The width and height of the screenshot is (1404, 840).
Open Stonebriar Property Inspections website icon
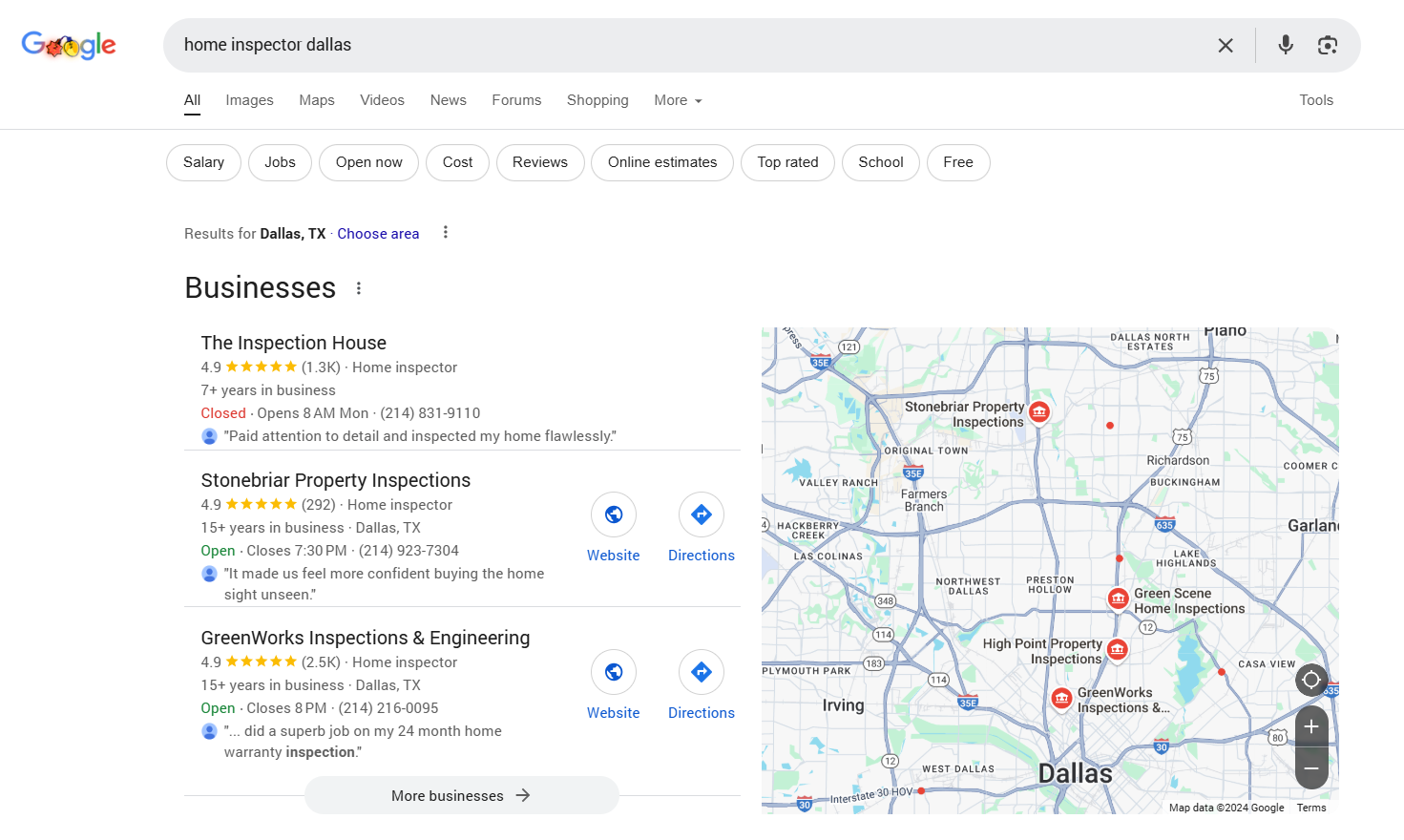click(x=614, y=515)
